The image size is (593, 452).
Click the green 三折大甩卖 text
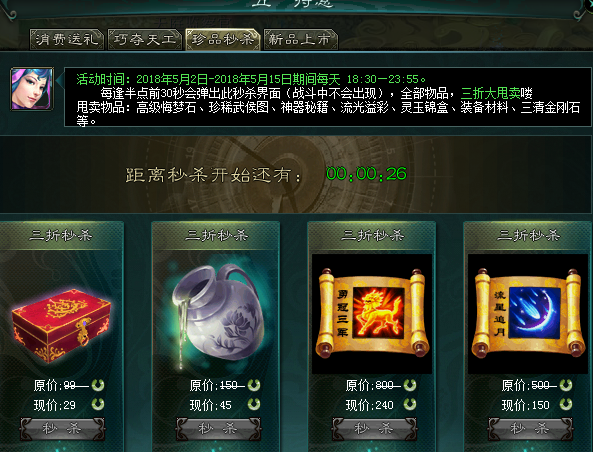click(x=491, y=93)
